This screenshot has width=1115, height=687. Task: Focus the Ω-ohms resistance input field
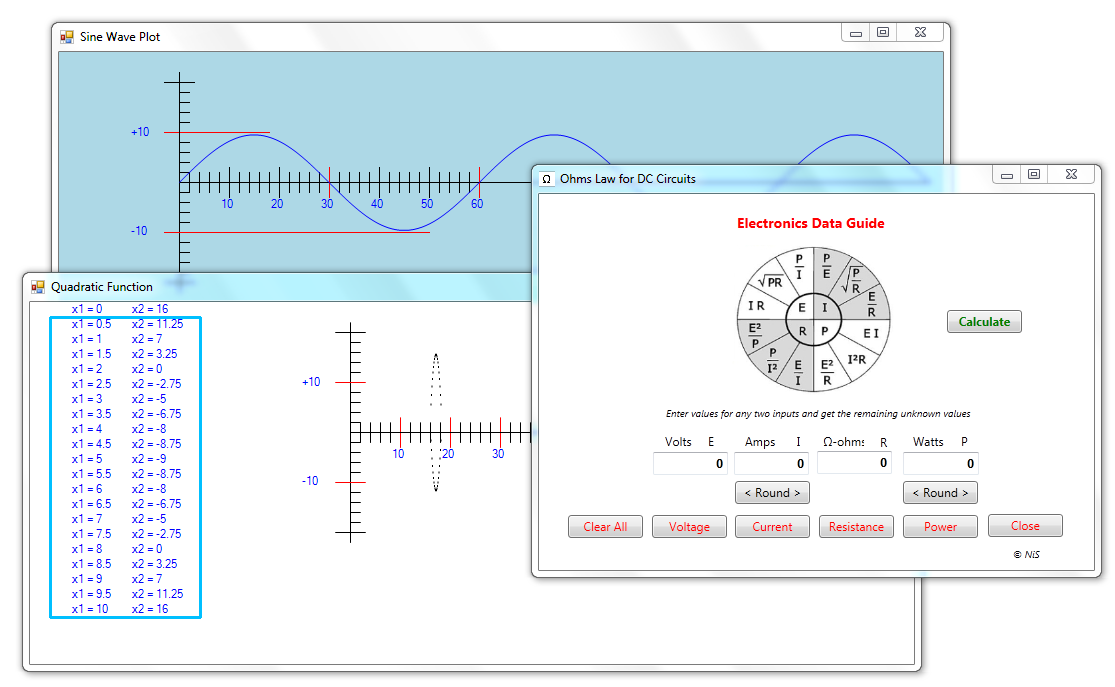(x=854, y=463)
